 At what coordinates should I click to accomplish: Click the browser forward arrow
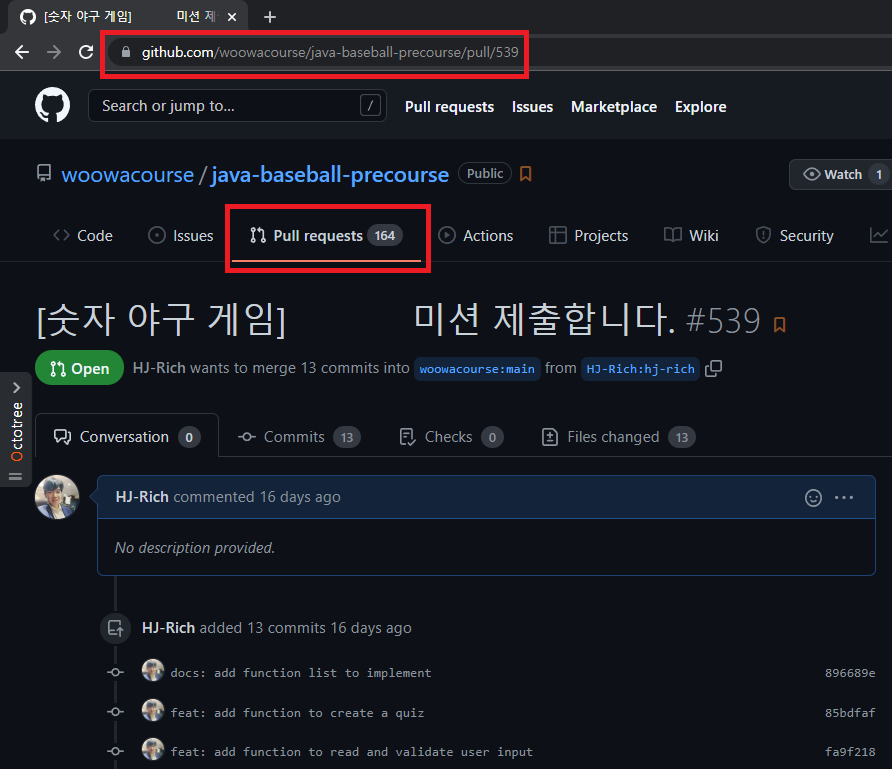pyautogui.click(x=54, y=52)
